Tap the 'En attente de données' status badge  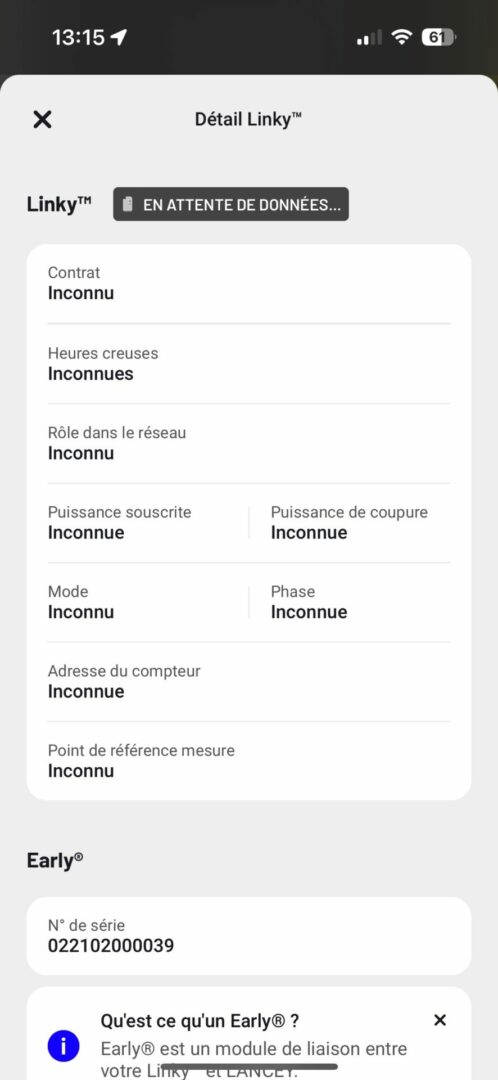[x=231, y=205]
